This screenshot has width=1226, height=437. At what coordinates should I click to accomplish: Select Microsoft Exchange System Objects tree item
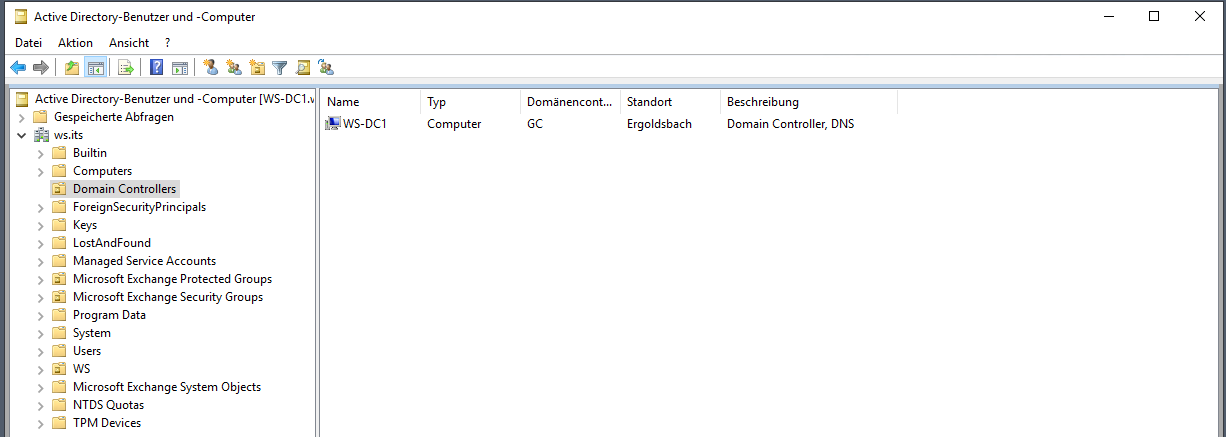167,387
